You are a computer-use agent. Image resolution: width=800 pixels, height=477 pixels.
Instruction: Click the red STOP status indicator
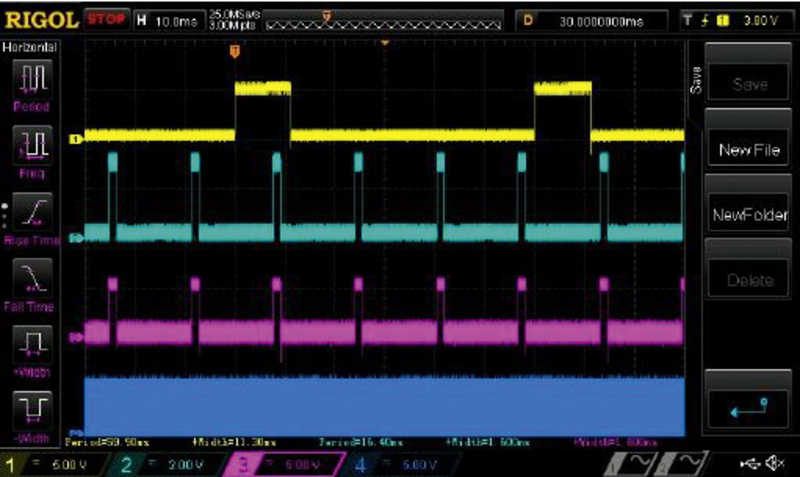[x=107, y=19]
